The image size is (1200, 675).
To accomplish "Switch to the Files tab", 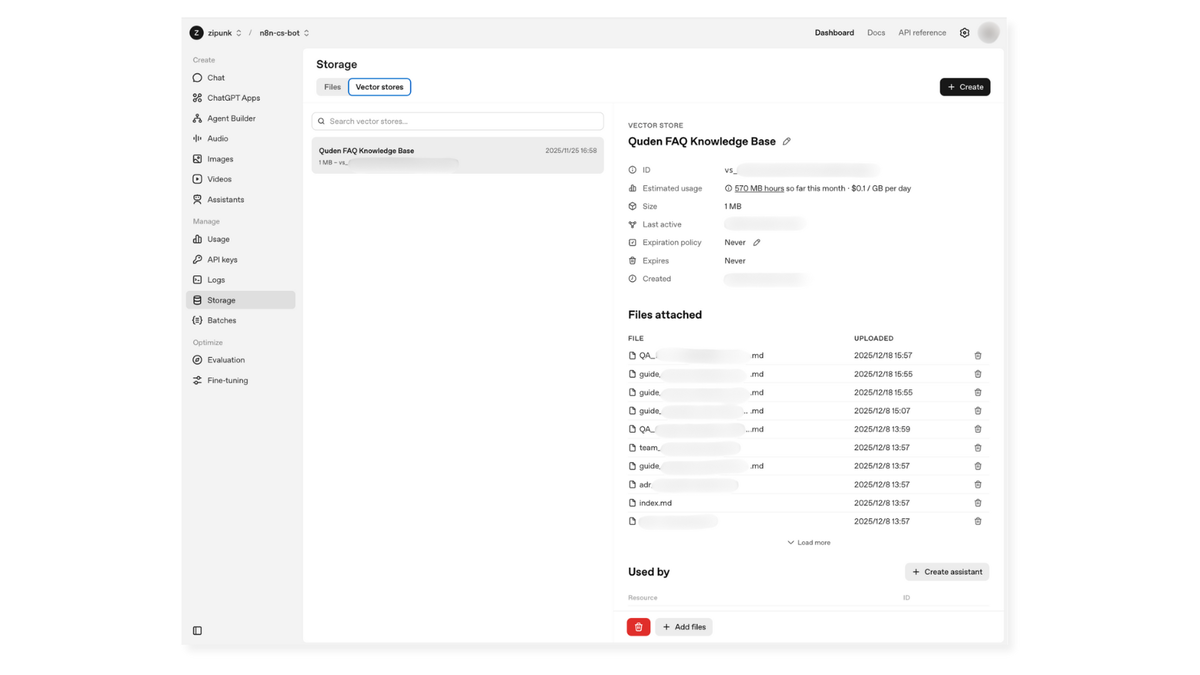I will [332, 87].
